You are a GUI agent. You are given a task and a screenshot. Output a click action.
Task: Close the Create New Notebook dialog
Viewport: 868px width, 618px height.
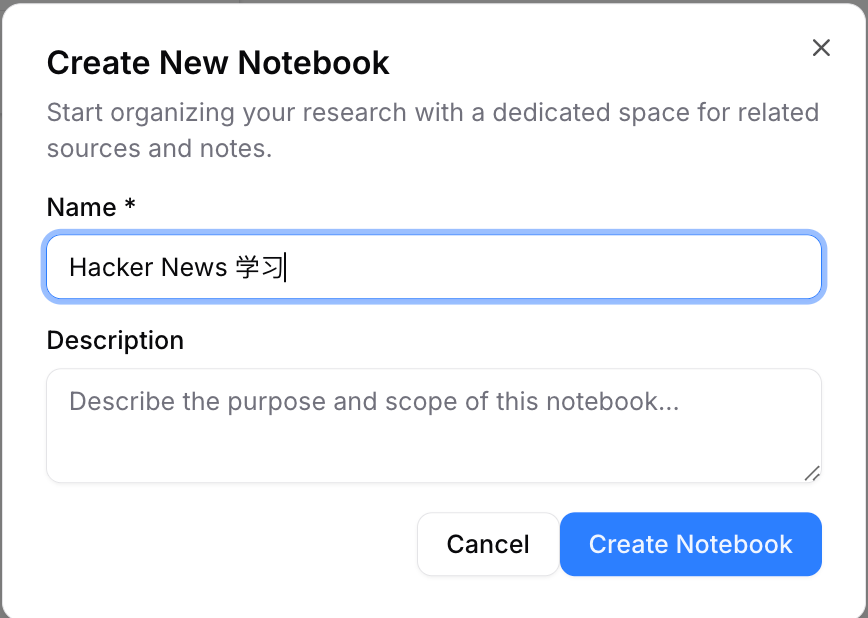(821, 48)
